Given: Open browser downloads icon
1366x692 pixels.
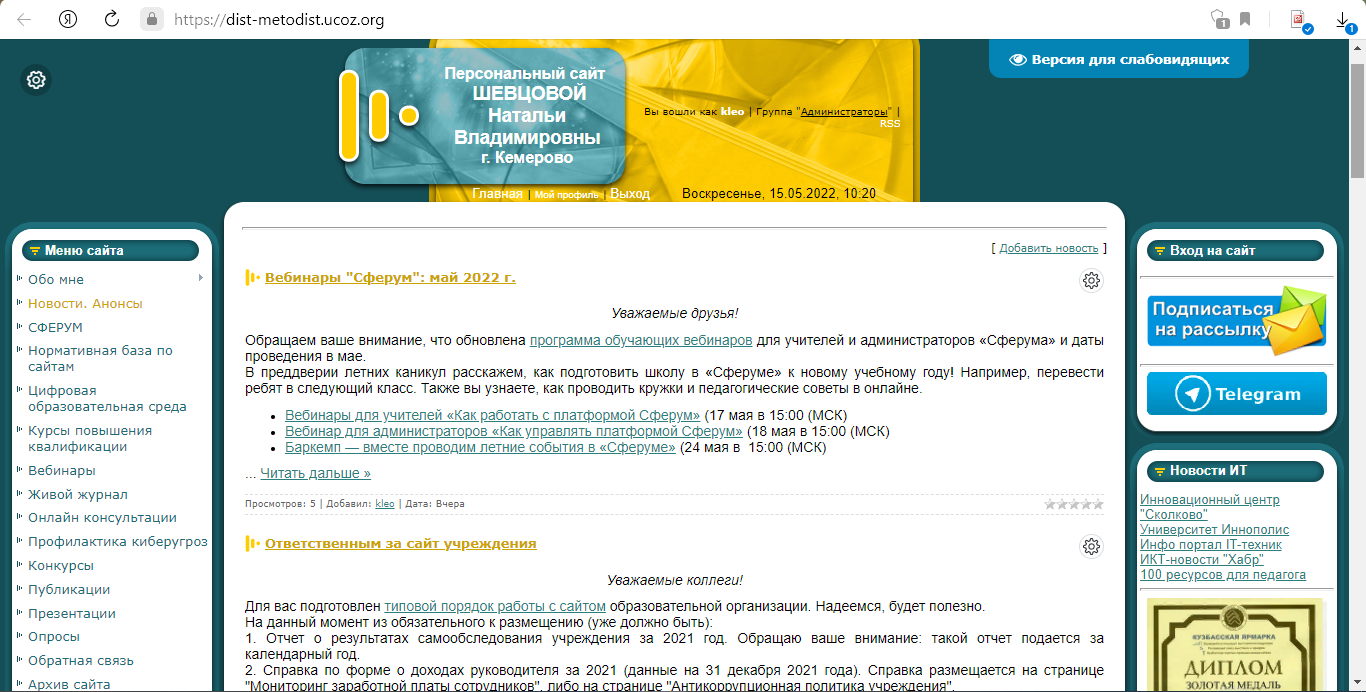Looking at the screenshot, I should [x=1343, y=19].
